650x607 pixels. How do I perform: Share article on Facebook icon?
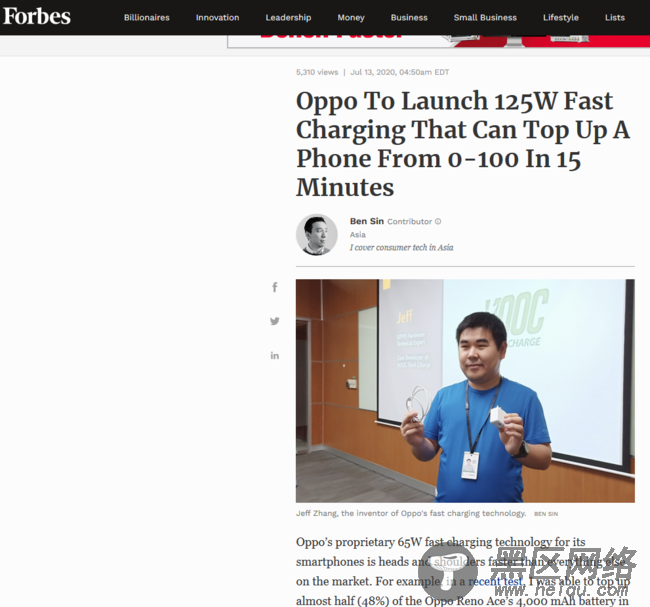point(274,287)
